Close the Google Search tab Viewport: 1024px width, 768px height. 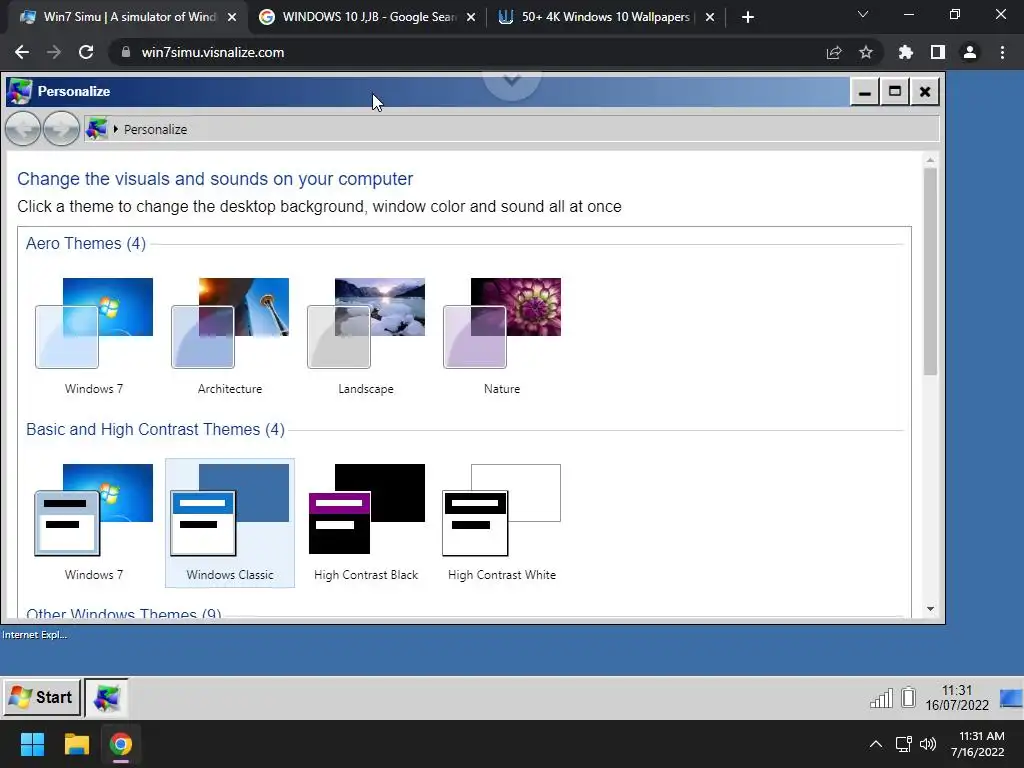(471, 18)
